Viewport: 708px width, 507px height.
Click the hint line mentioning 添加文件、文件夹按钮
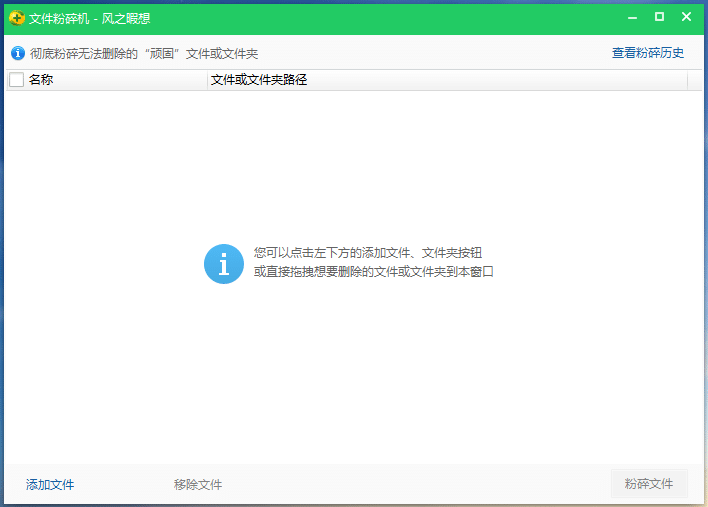pos(373,254)
